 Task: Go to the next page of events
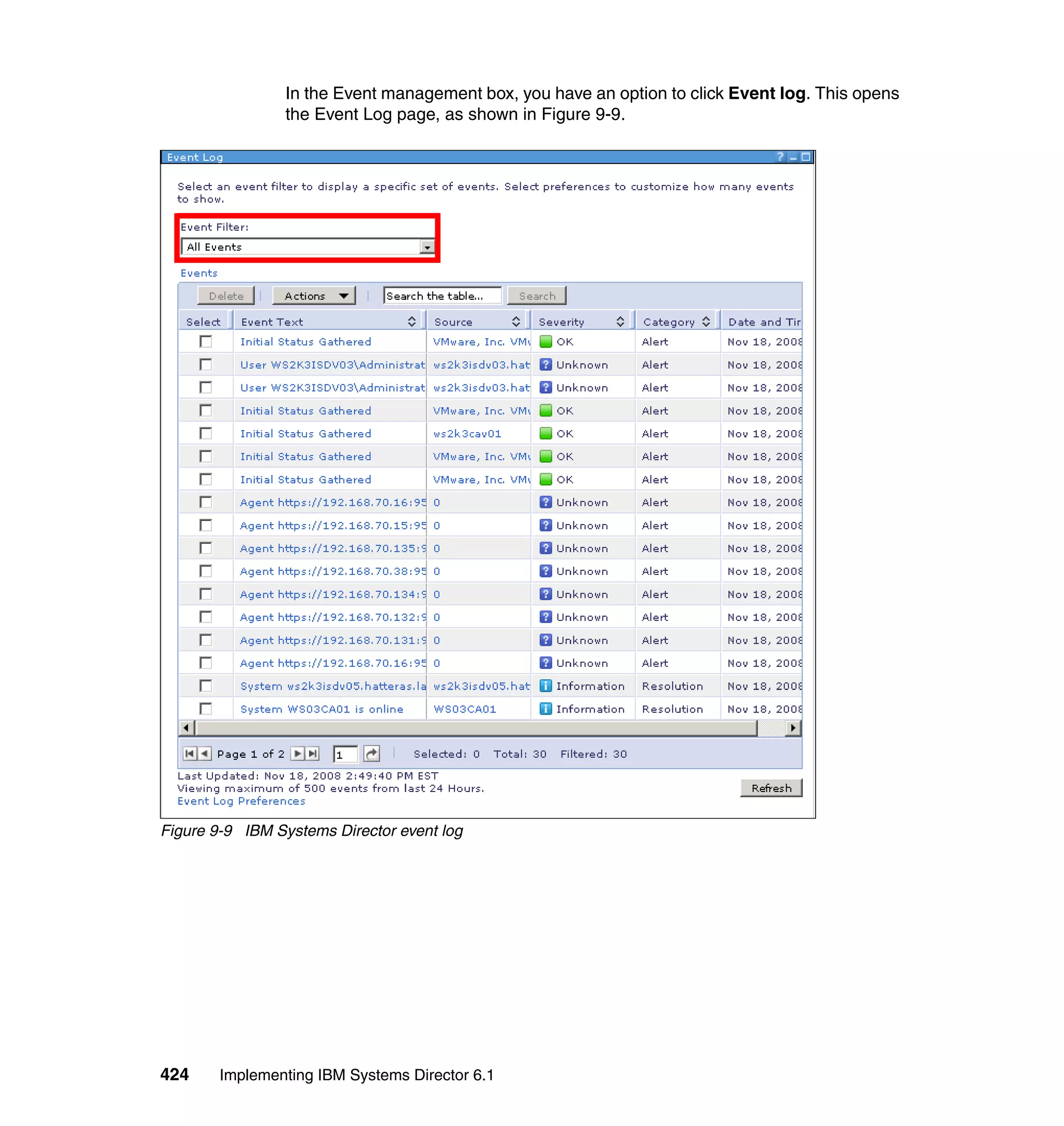297,754
